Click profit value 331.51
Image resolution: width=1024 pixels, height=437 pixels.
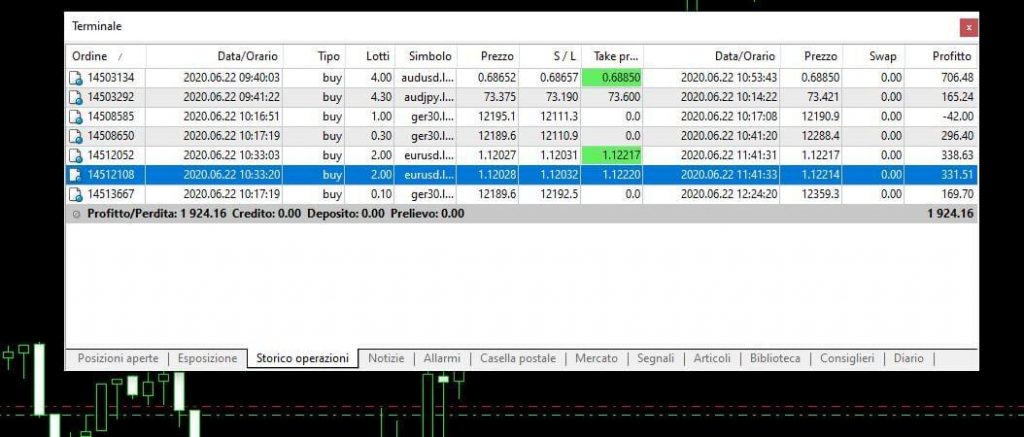957,175
